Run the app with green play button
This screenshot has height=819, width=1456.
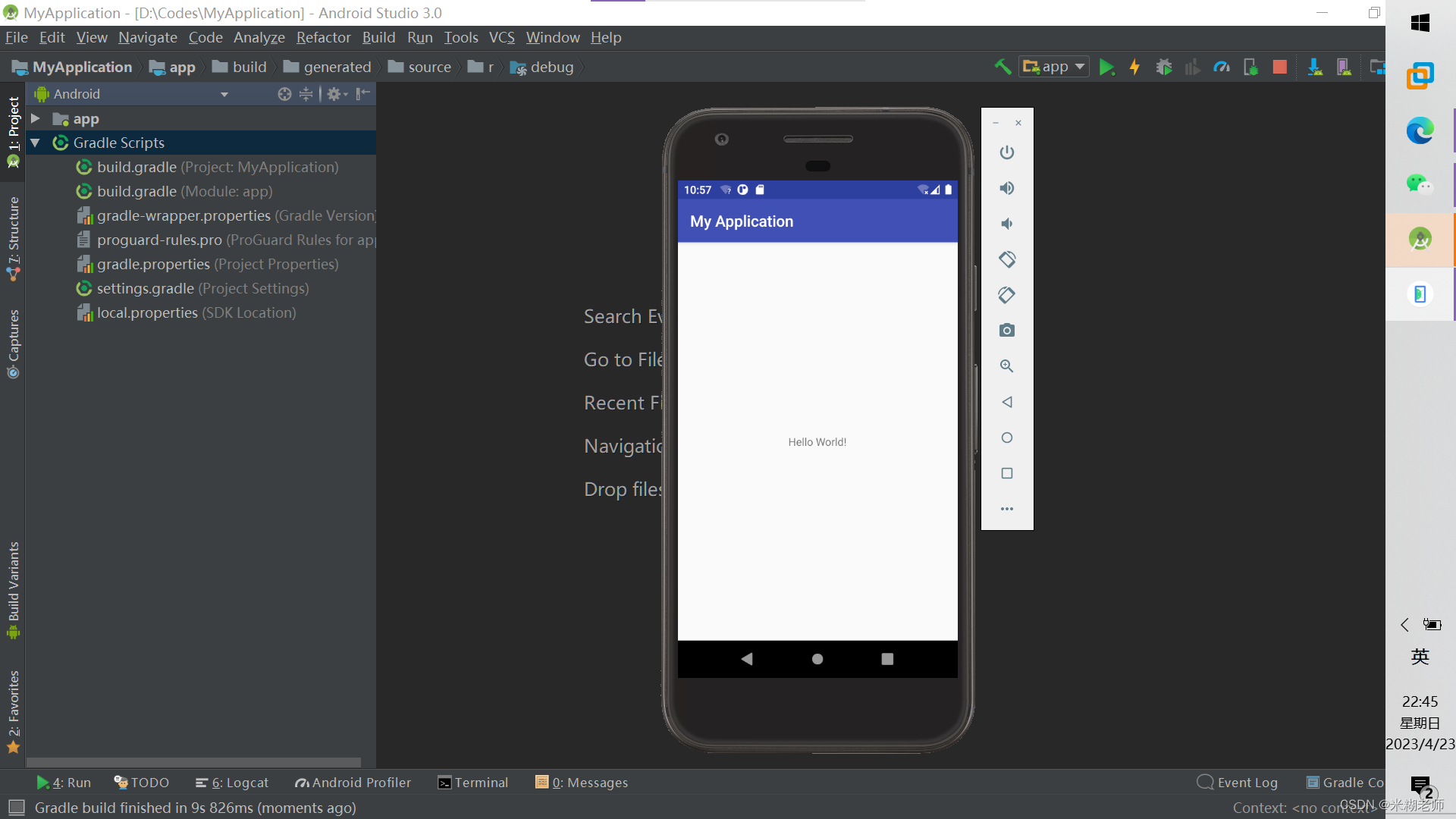coord(1106,67)
